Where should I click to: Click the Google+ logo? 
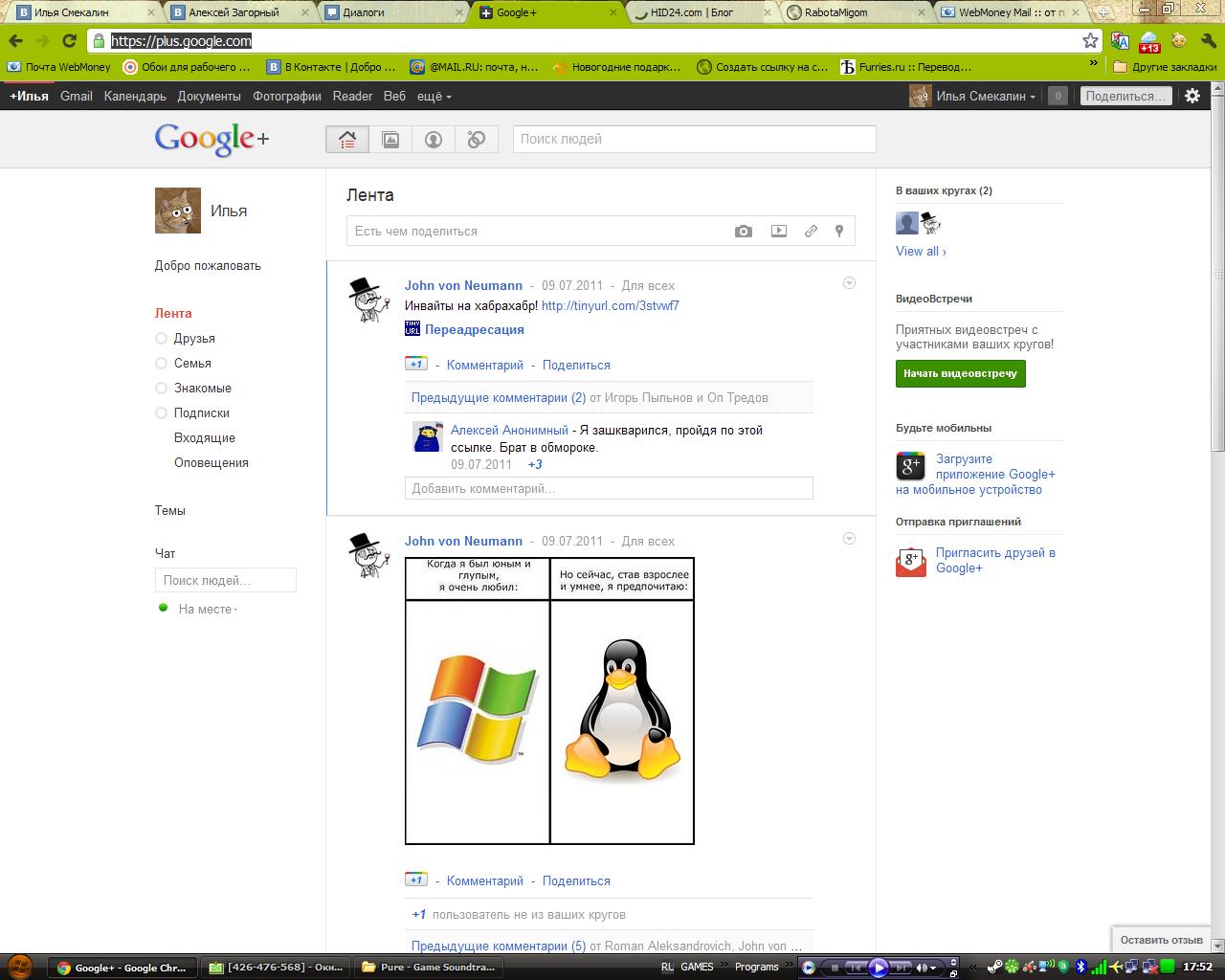point(212,139)
